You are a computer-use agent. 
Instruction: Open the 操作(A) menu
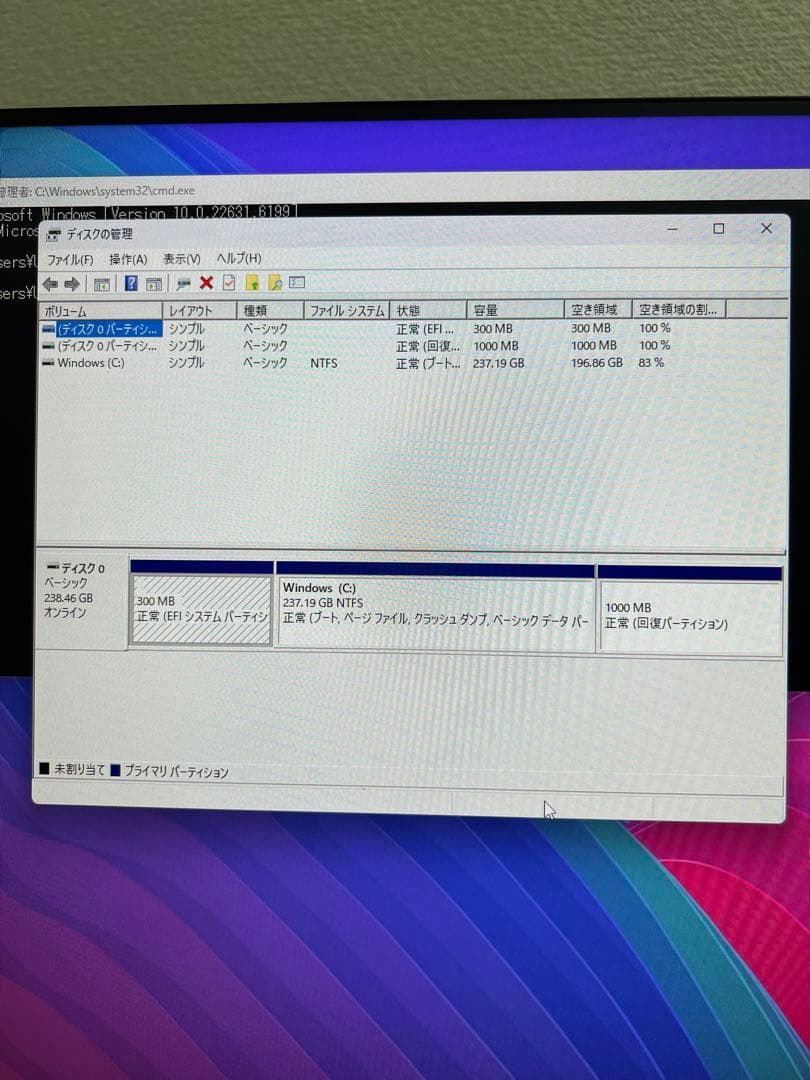126,258
